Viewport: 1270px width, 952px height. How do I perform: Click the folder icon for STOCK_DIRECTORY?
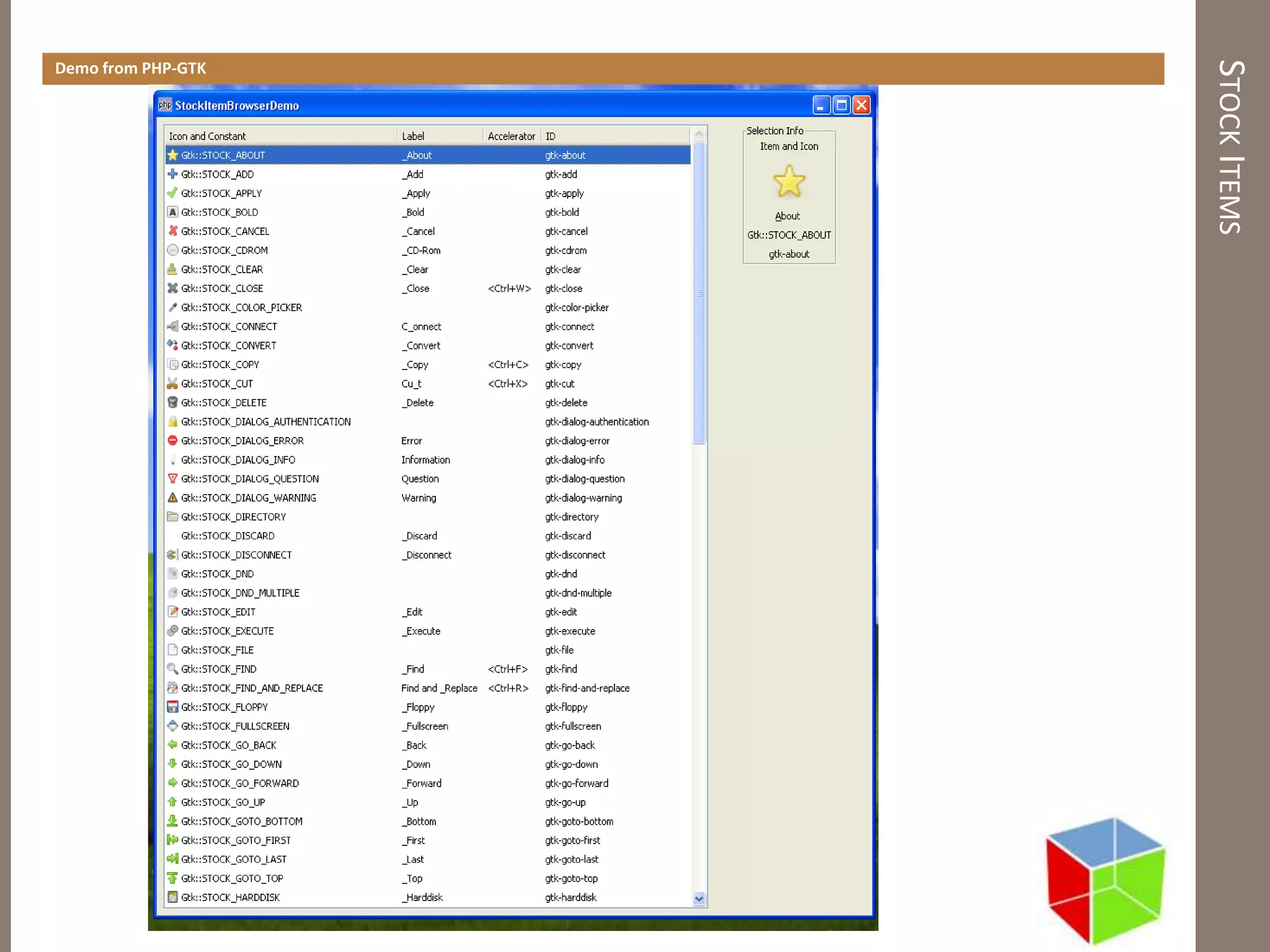(172, 516)
